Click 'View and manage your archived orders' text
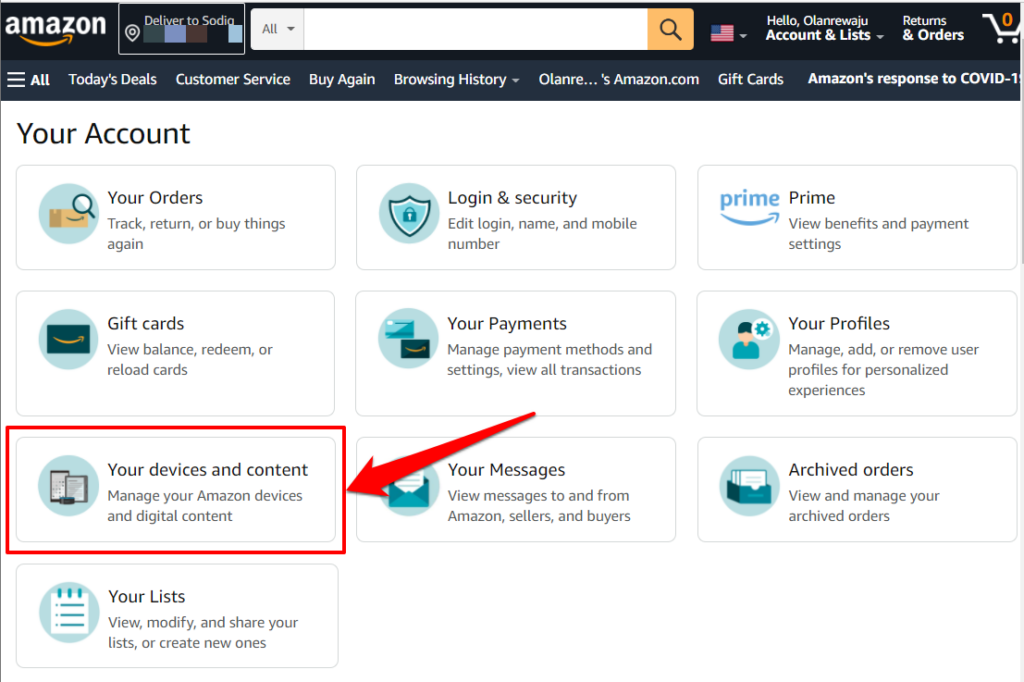Screen dimensions: 1024x682 click(x=864, y=506)
